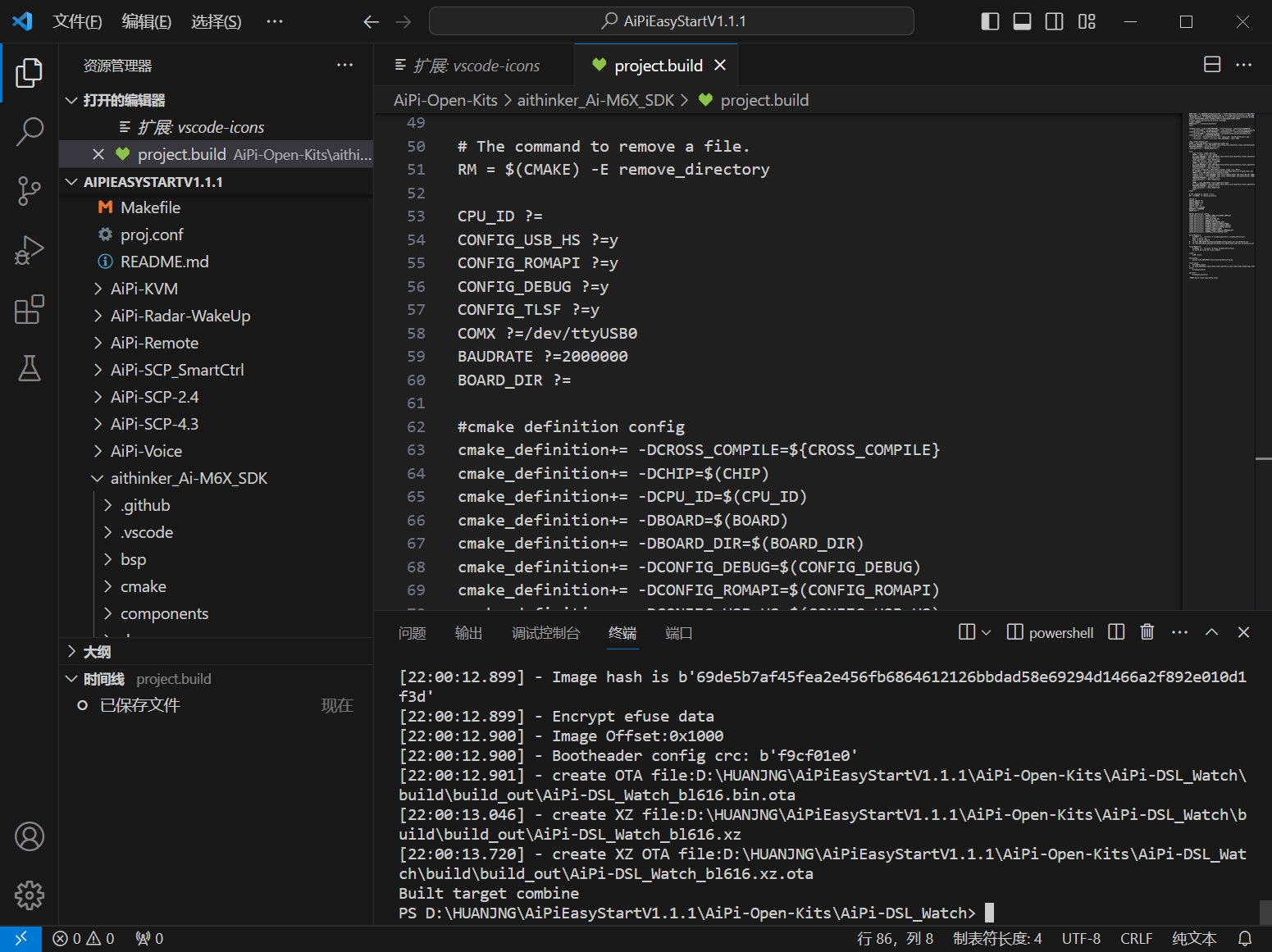Open notifications bell in status bar
The height and width of the screenshot is (952, 1272).
coord(1245,939)
